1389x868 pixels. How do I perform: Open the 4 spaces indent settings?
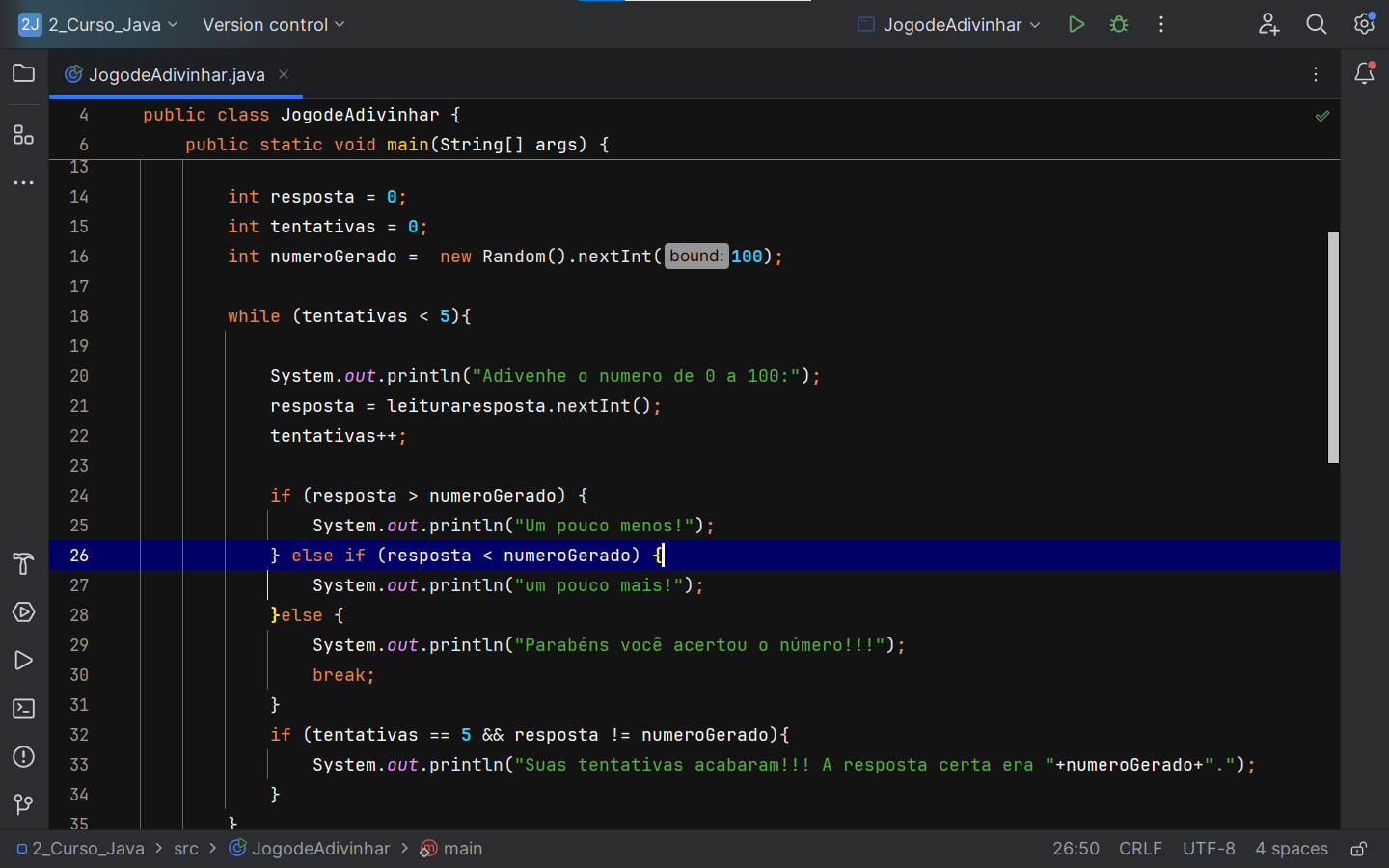pyautogui.click(x=1292, y=849)
